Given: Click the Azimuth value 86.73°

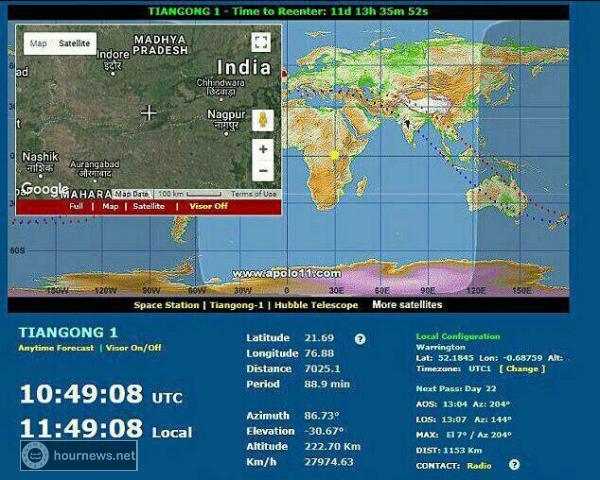Looking at the screenshot, I should [x=322, y=416].
